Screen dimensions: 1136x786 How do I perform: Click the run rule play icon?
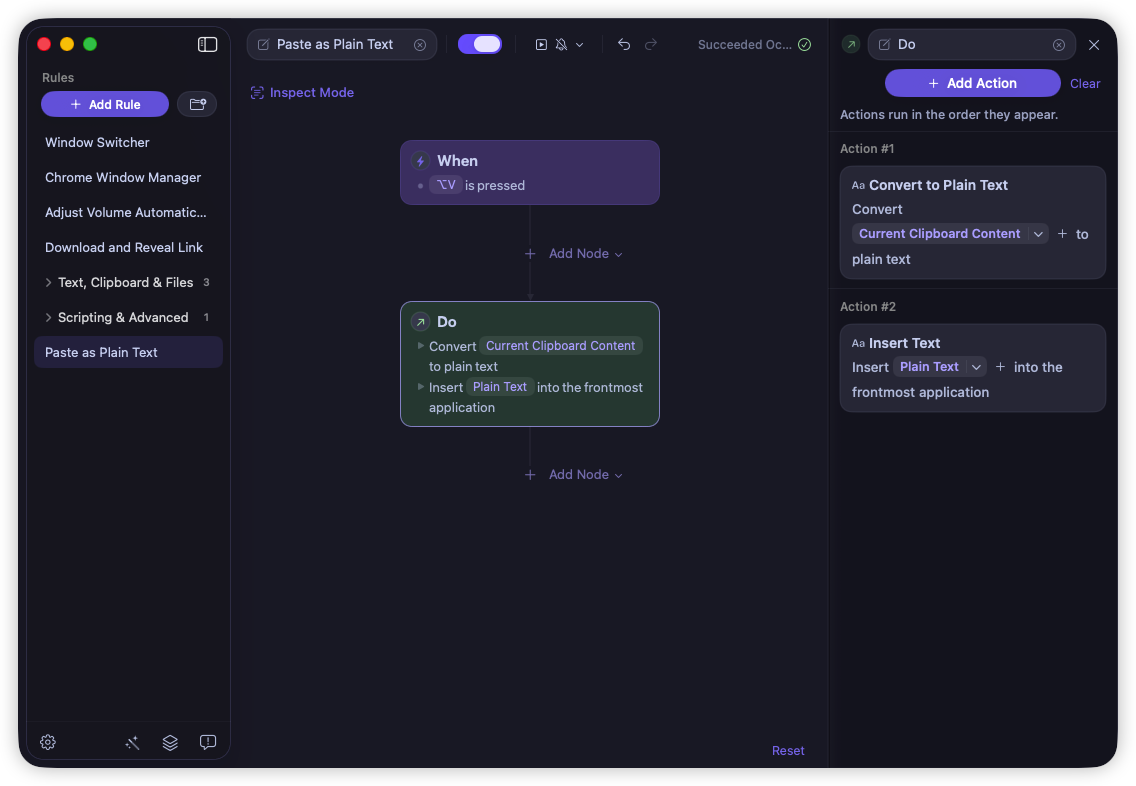(x=541, y=45)
